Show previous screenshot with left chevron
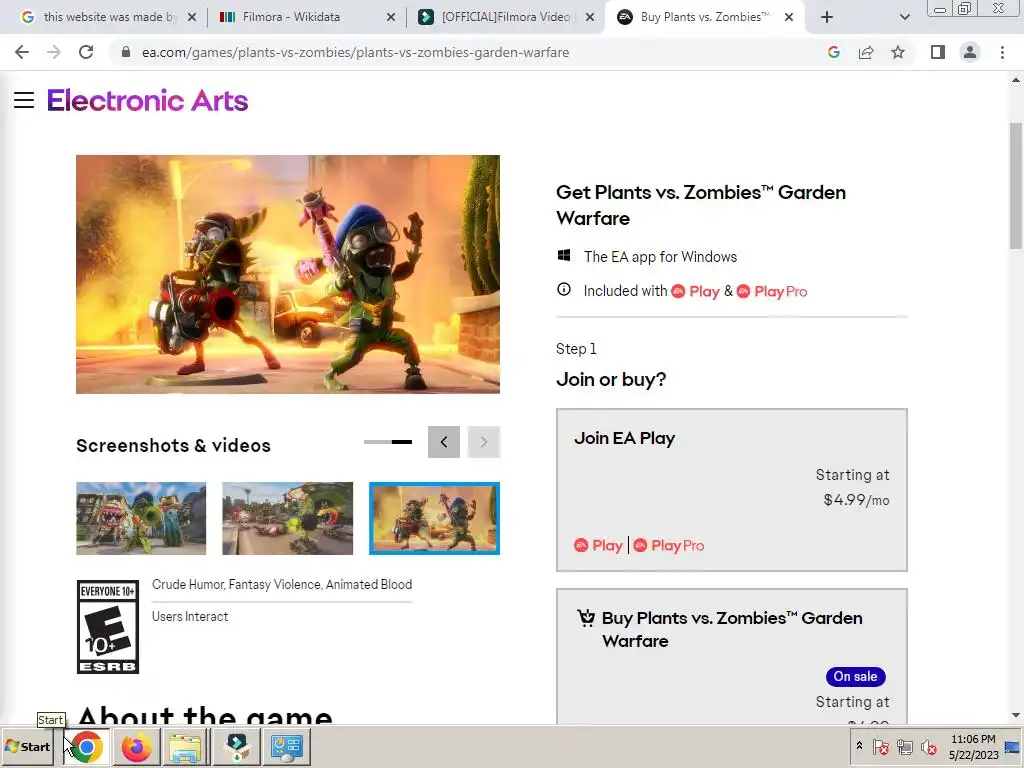This screenshot has width=1024, height=768. [444, 442]
